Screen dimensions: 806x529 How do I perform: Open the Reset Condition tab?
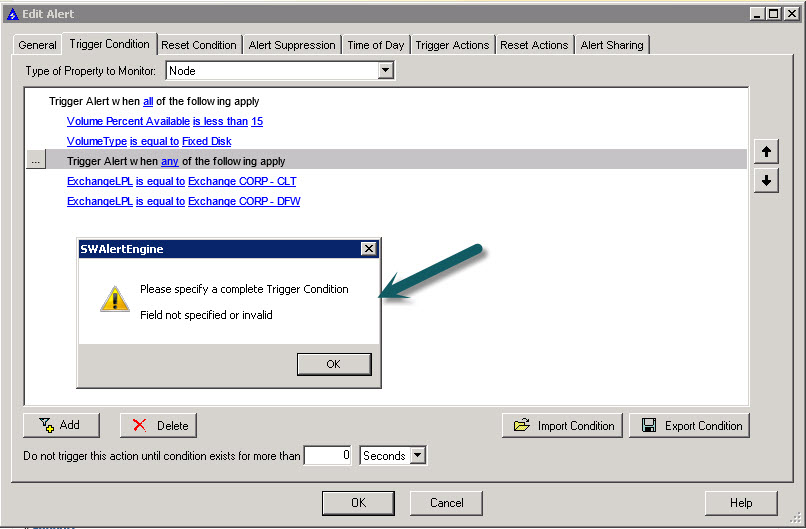(199, 45)
